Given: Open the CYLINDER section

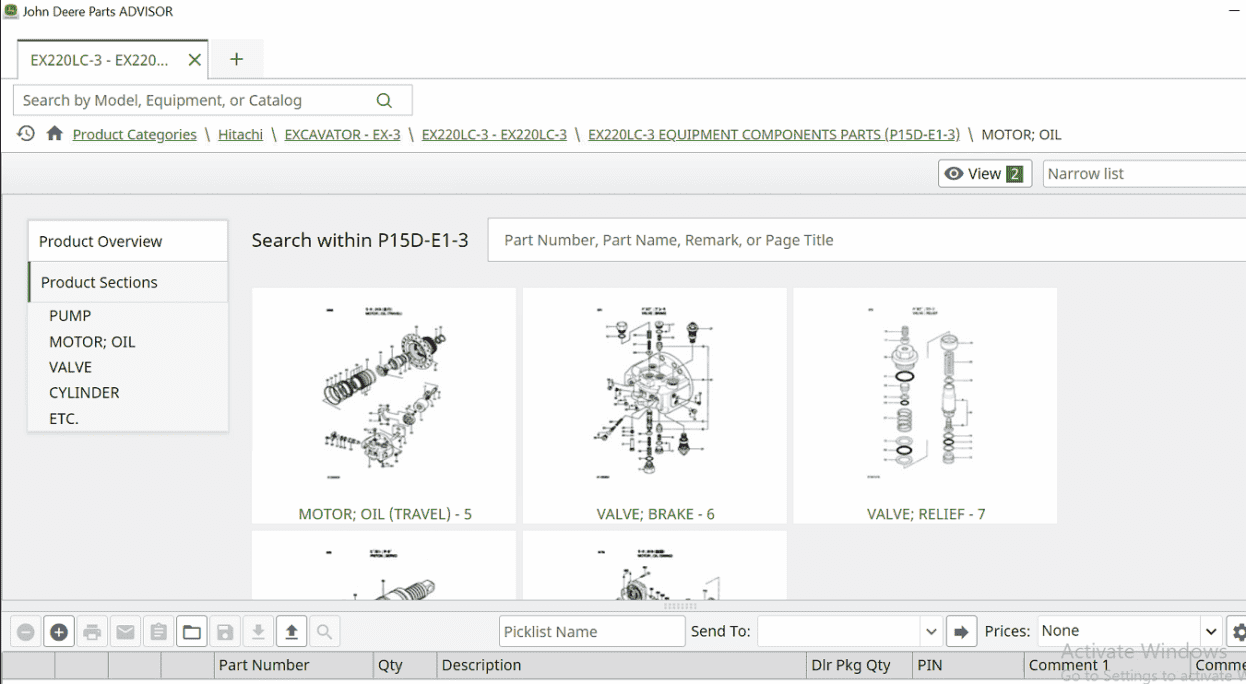Looking at the screenshot, I should [x=84, y=393].
